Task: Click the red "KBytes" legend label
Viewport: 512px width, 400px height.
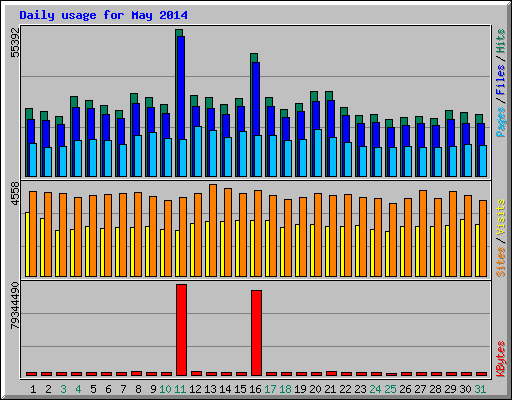Action: (501, 359)
